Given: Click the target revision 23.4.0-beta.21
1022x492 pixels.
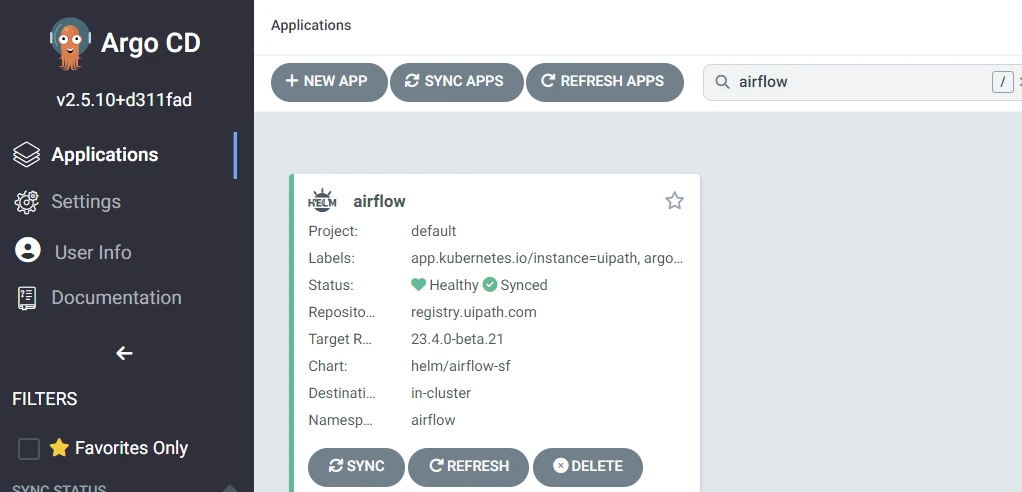Looking at the screenshot, I should pyautogui.click(x=457, y=340).
